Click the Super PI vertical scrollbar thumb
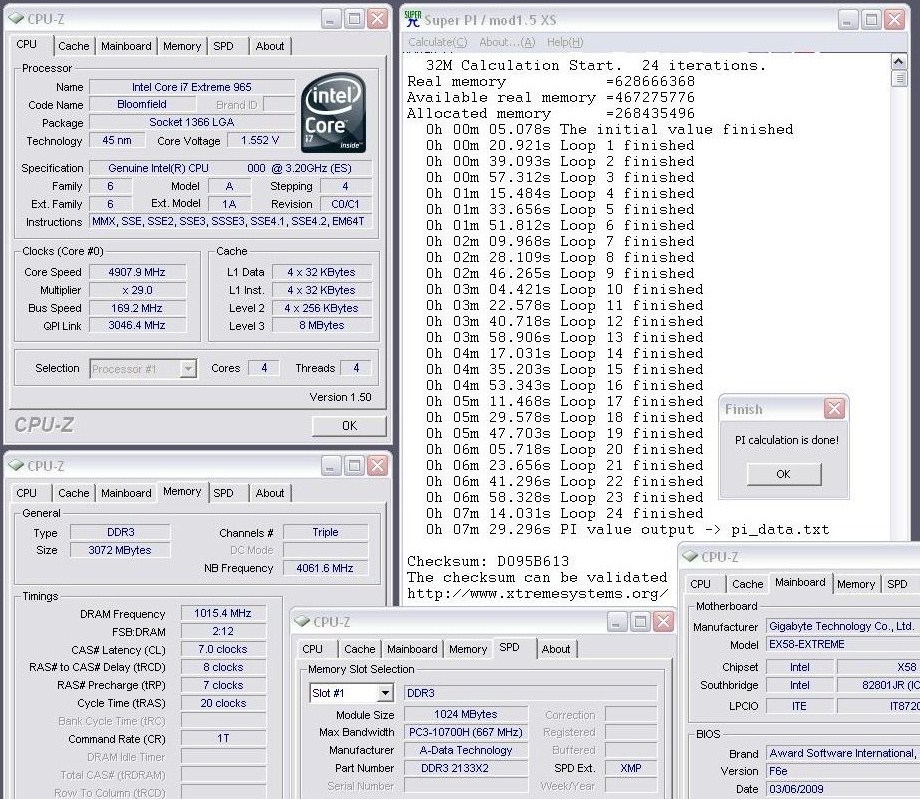Image resolution: width=920 pixels, height=799 pixels. tap(899, 78)
